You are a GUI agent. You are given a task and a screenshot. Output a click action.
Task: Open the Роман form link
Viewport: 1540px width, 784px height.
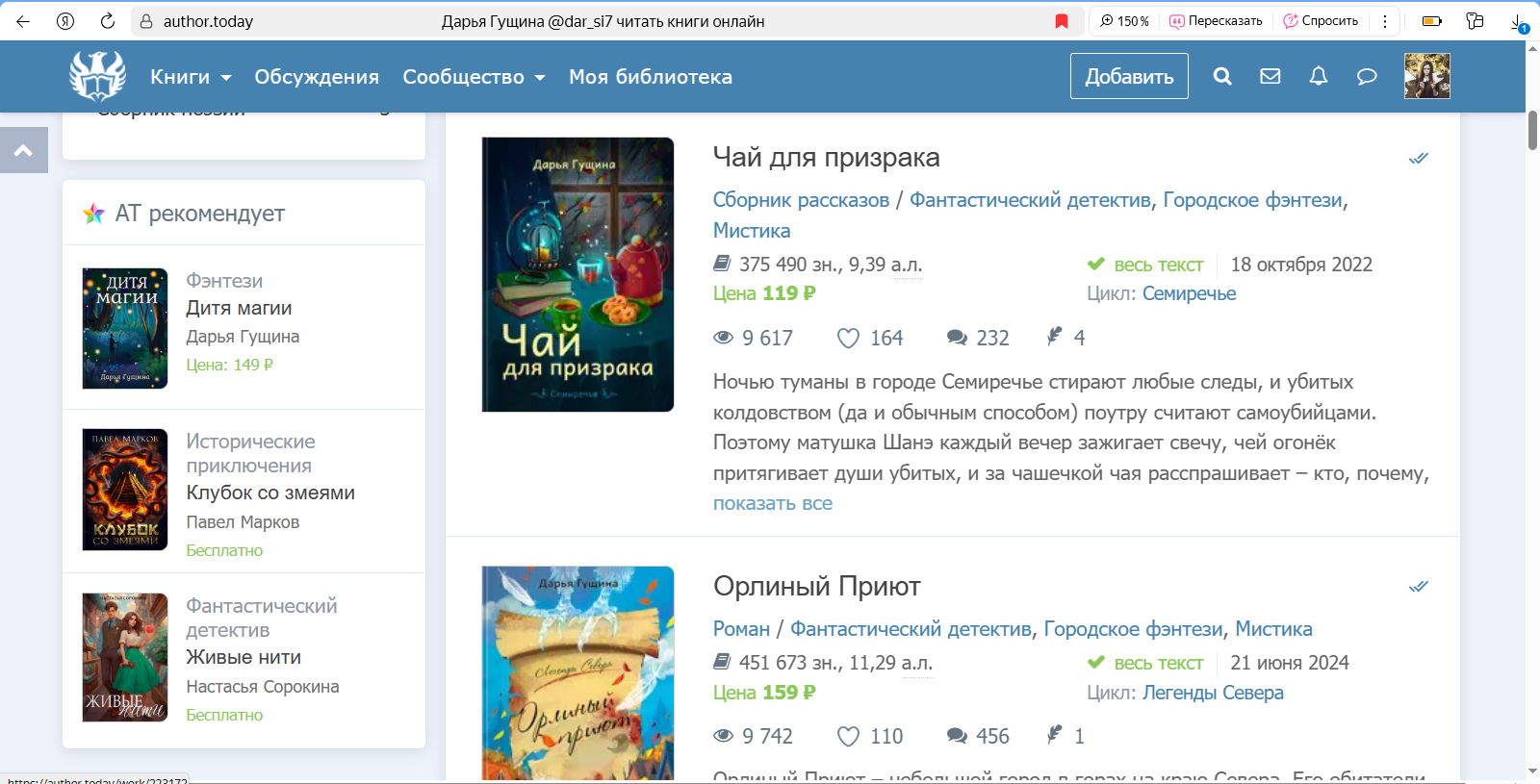click(741, 629)
